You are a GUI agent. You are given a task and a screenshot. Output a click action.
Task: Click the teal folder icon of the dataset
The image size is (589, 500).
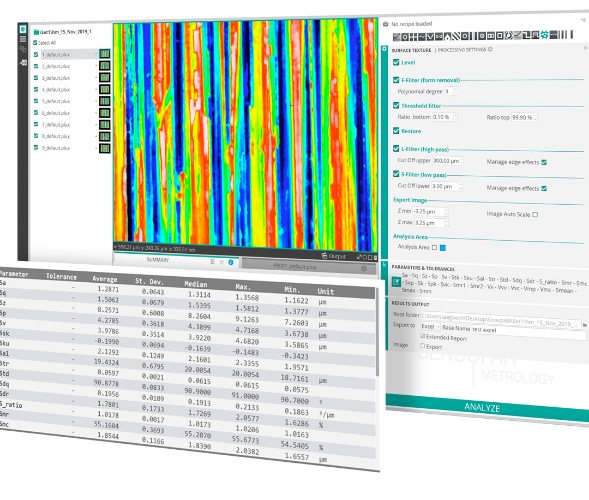[36, 32]
